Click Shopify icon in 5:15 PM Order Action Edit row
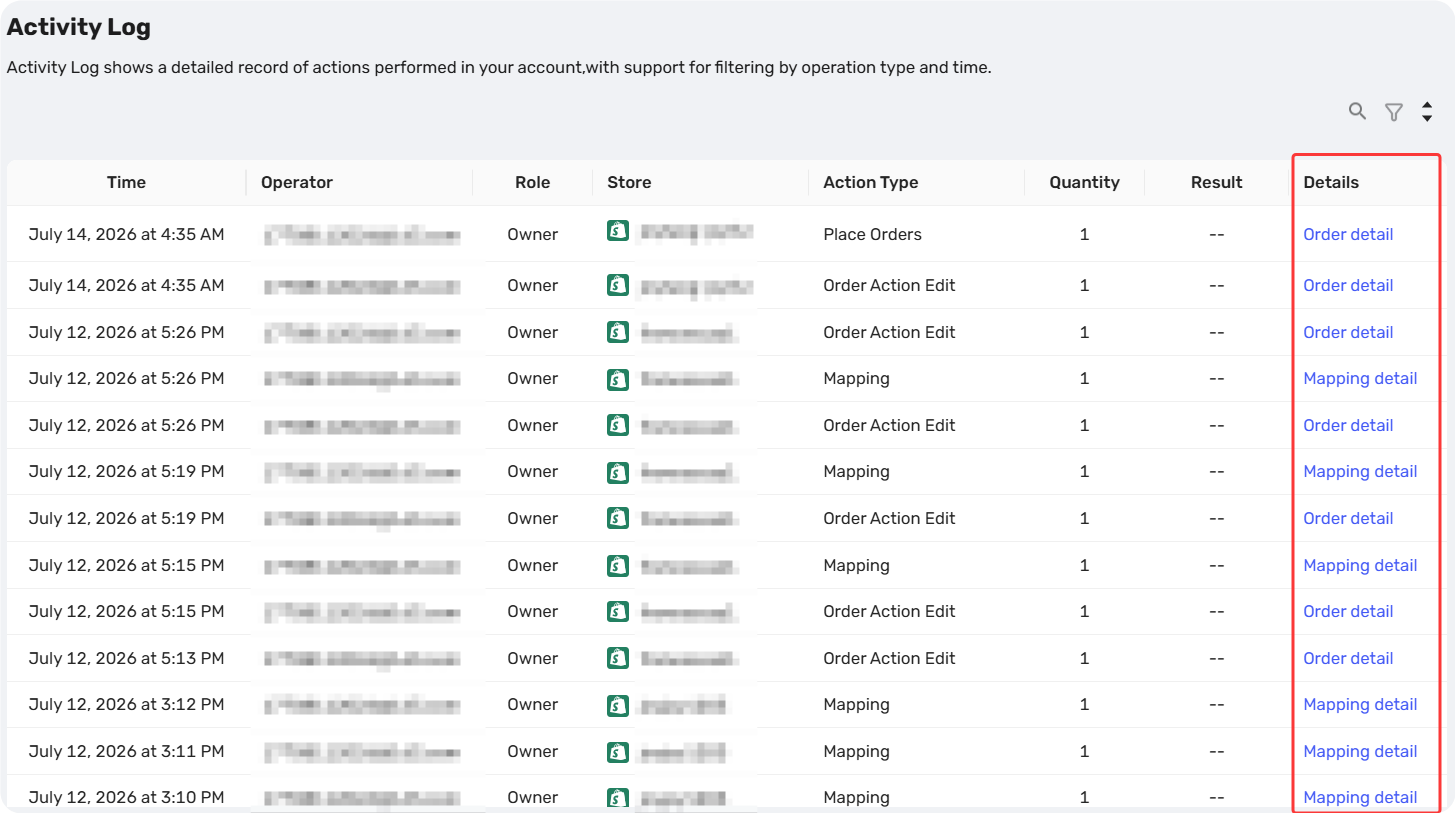1455x813 pixels. [618, 610]
